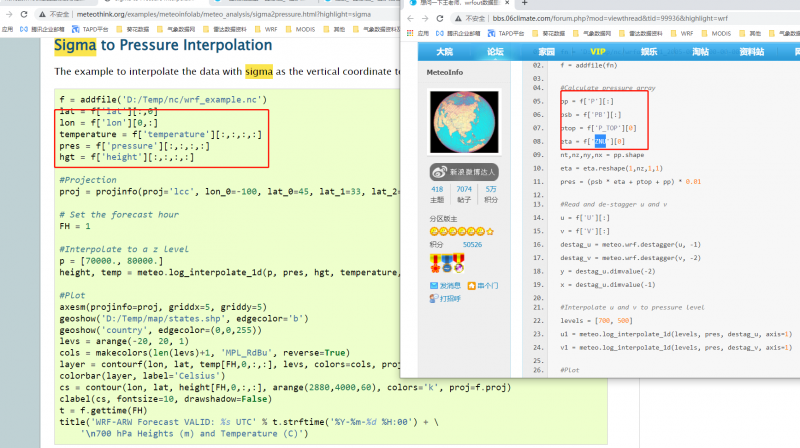Image resolution: width=800 pixels, height=448 pixels.
Task: Click the back arrow in the right browser
Action: click(x=411, y=18)
